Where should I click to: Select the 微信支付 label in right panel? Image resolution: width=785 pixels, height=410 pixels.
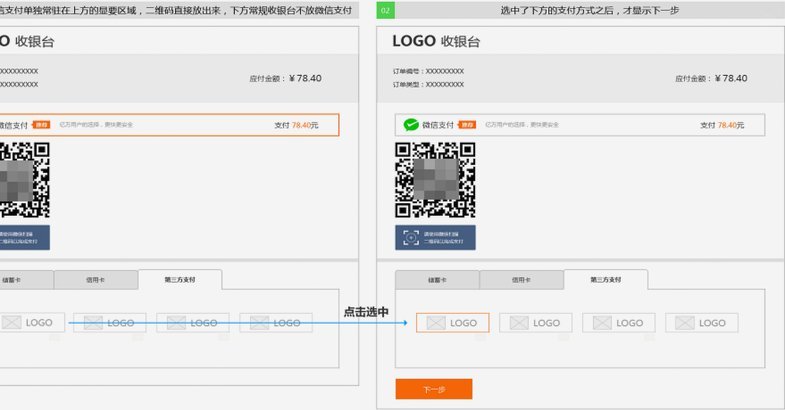pos(438,125)
